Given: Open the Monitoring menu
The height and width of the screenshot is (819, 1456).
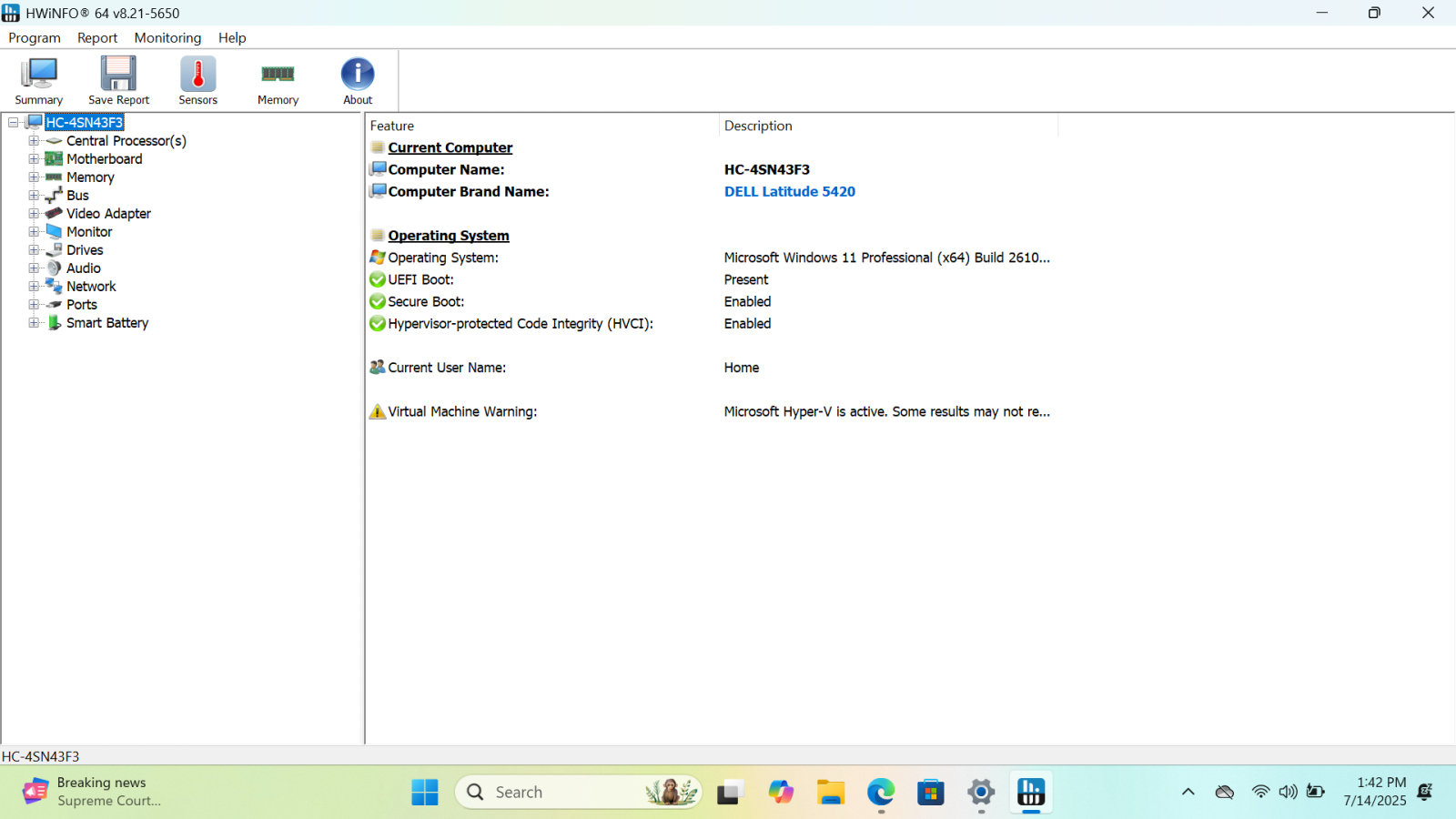Looking at the screenshot, I should coord(167,37).
